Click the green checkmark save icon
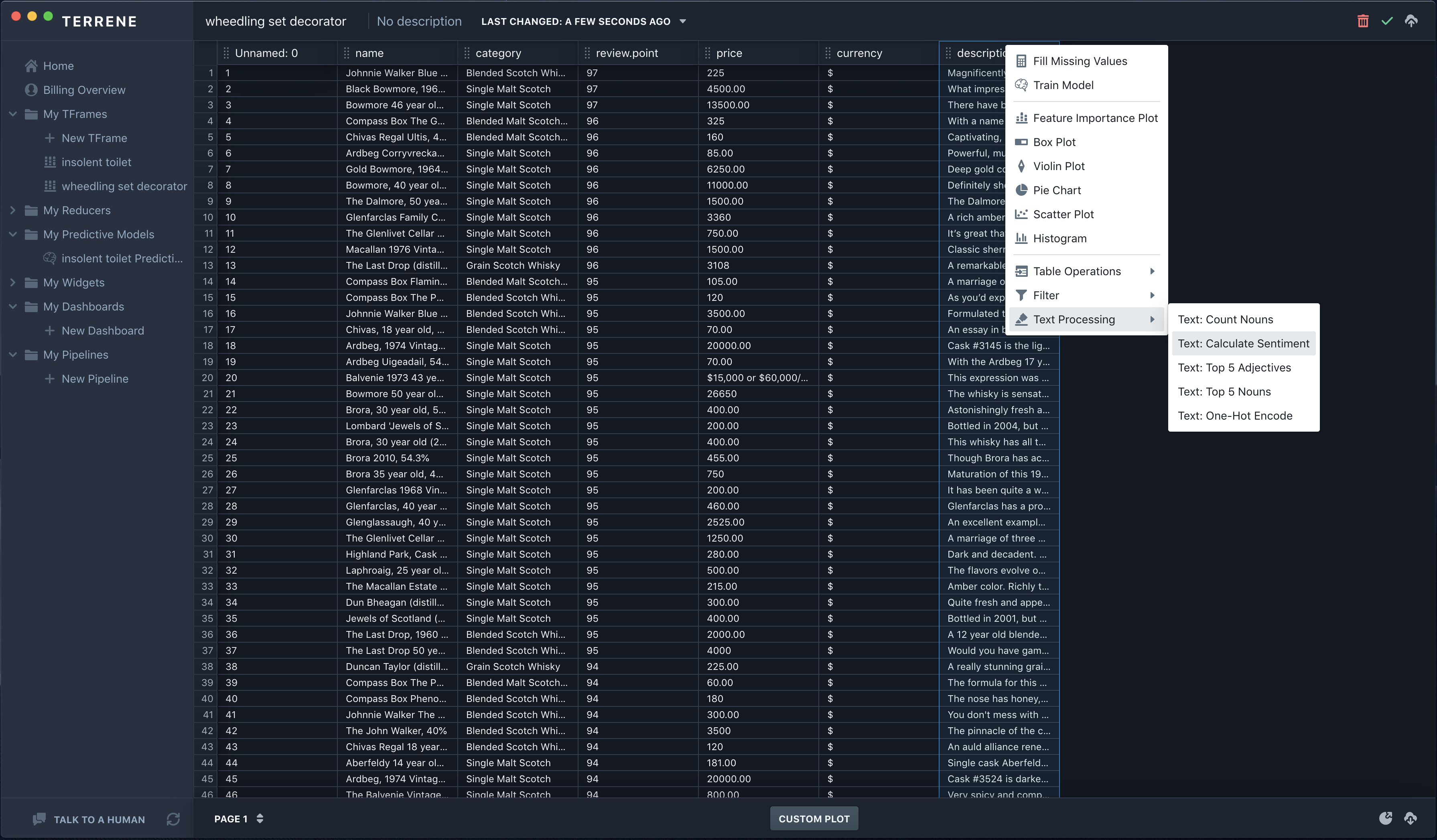 1387,21
